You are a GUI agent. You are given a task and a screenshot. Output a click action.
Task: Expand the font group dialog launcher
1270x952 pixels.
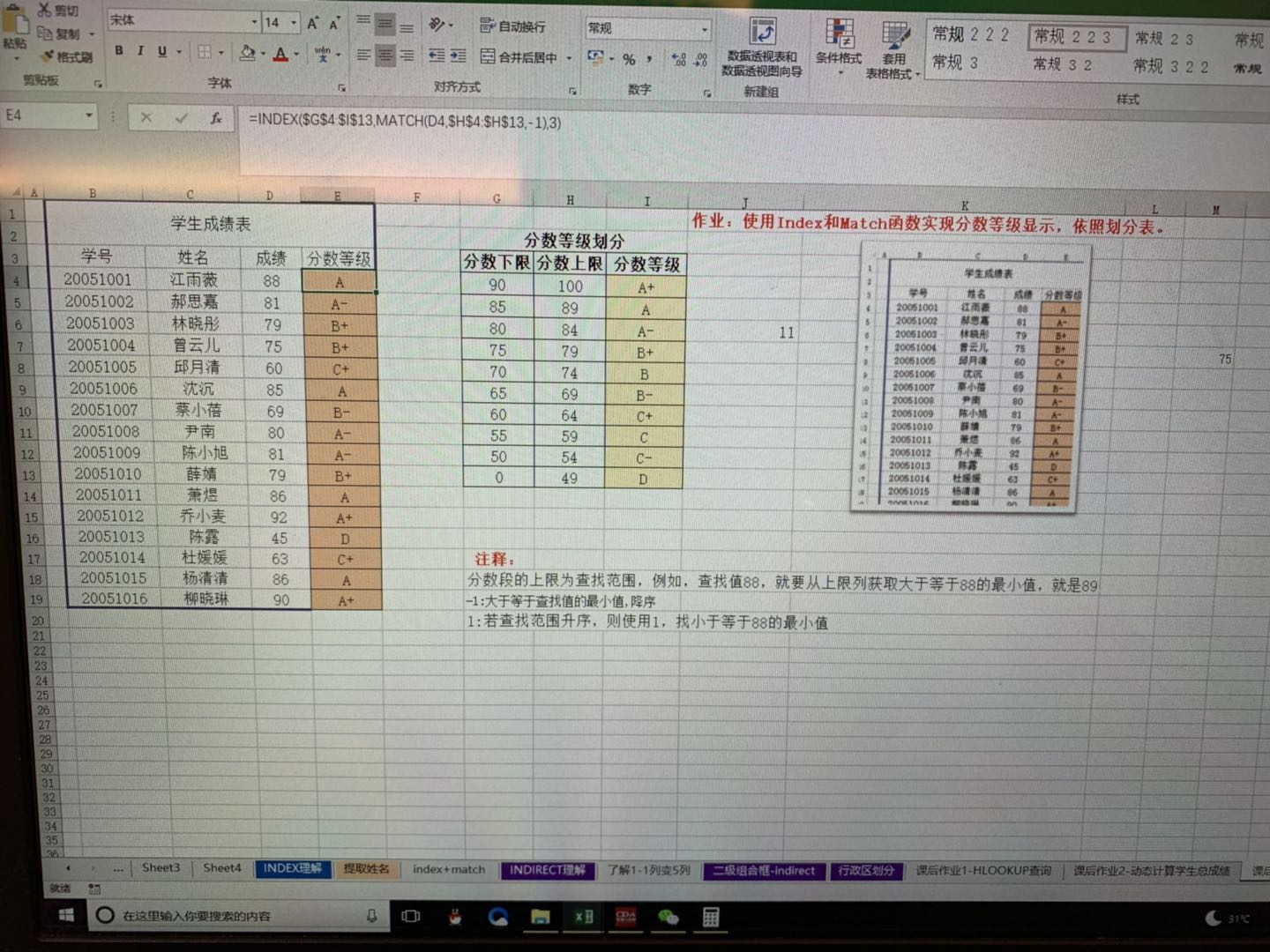click(342, 87)
